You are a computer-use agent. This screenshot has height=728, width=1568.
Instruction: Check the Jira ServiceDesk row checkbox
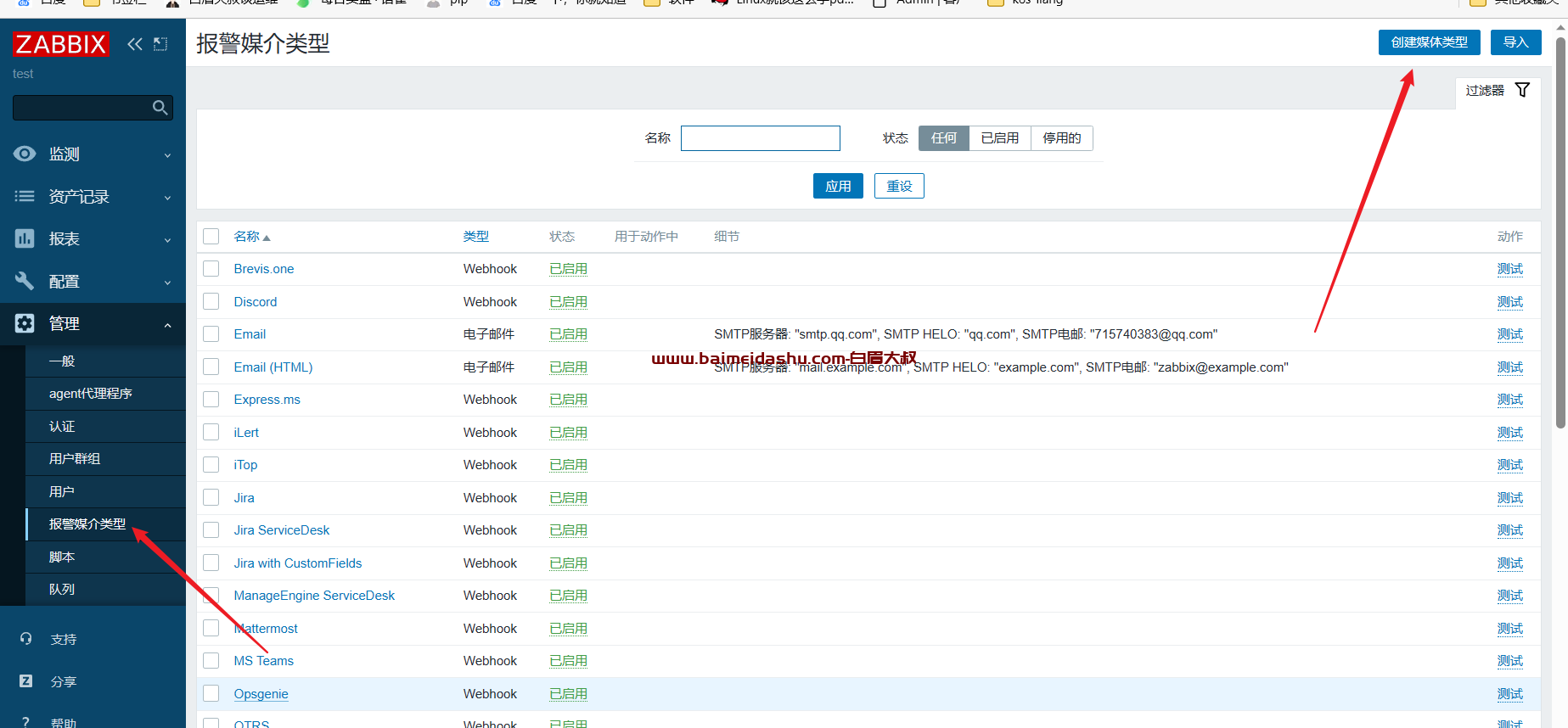[x=211, y=530]
